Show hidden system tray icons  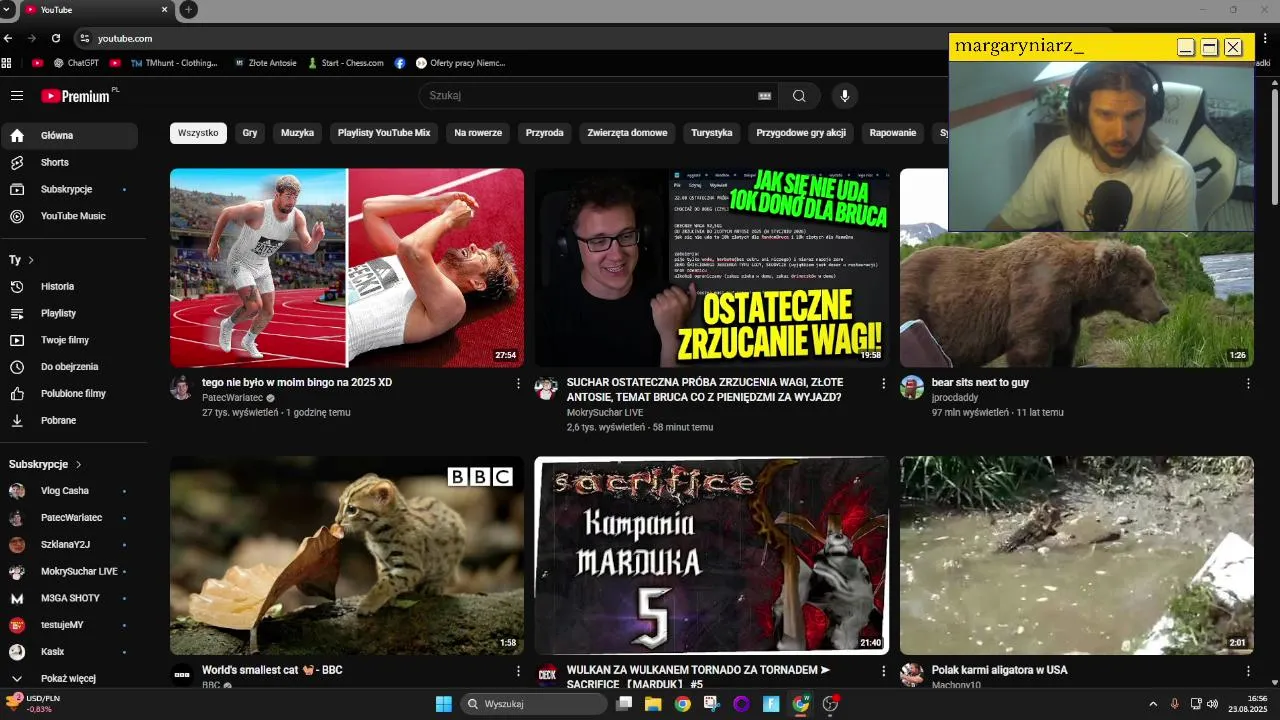[1153, 704]
